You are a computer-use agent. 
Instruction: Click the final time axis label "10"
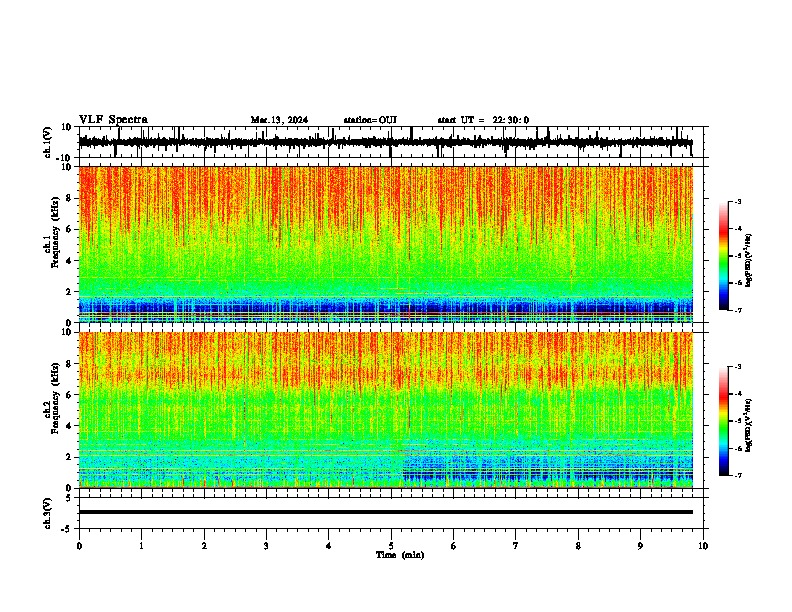tap(703, 546)
